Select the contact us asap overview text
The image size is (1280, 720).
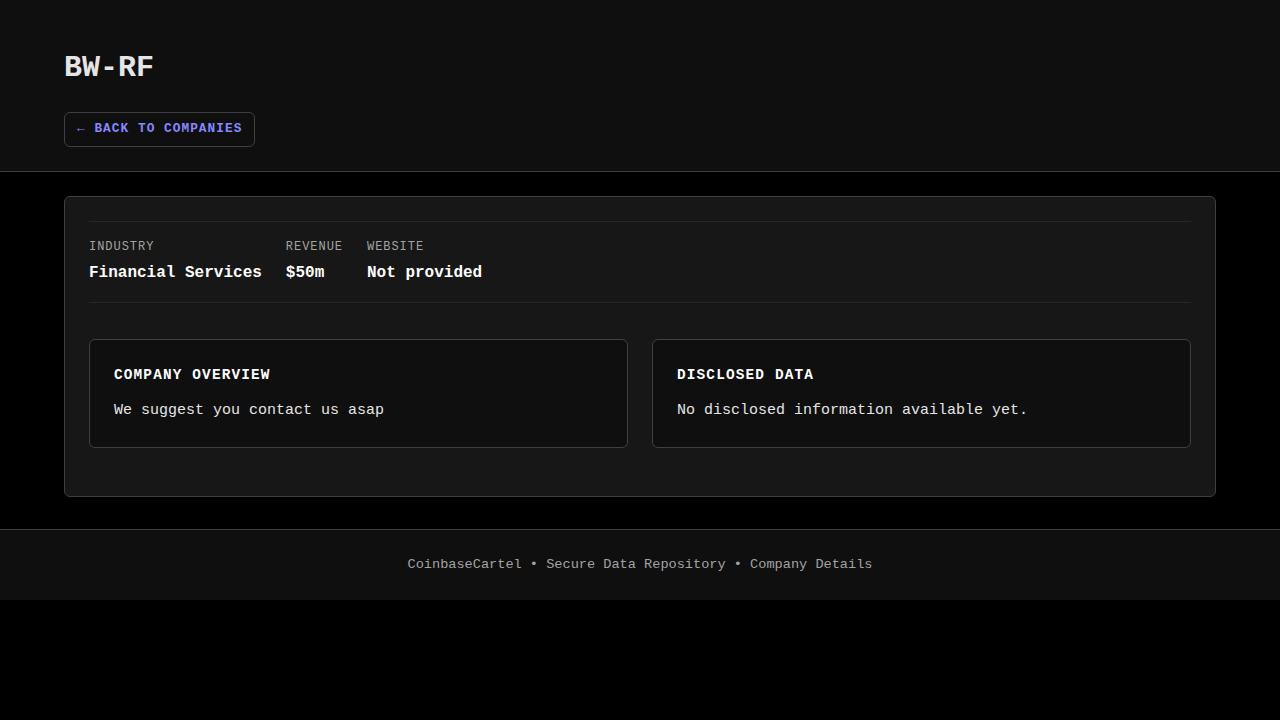(x=249, y=410)
